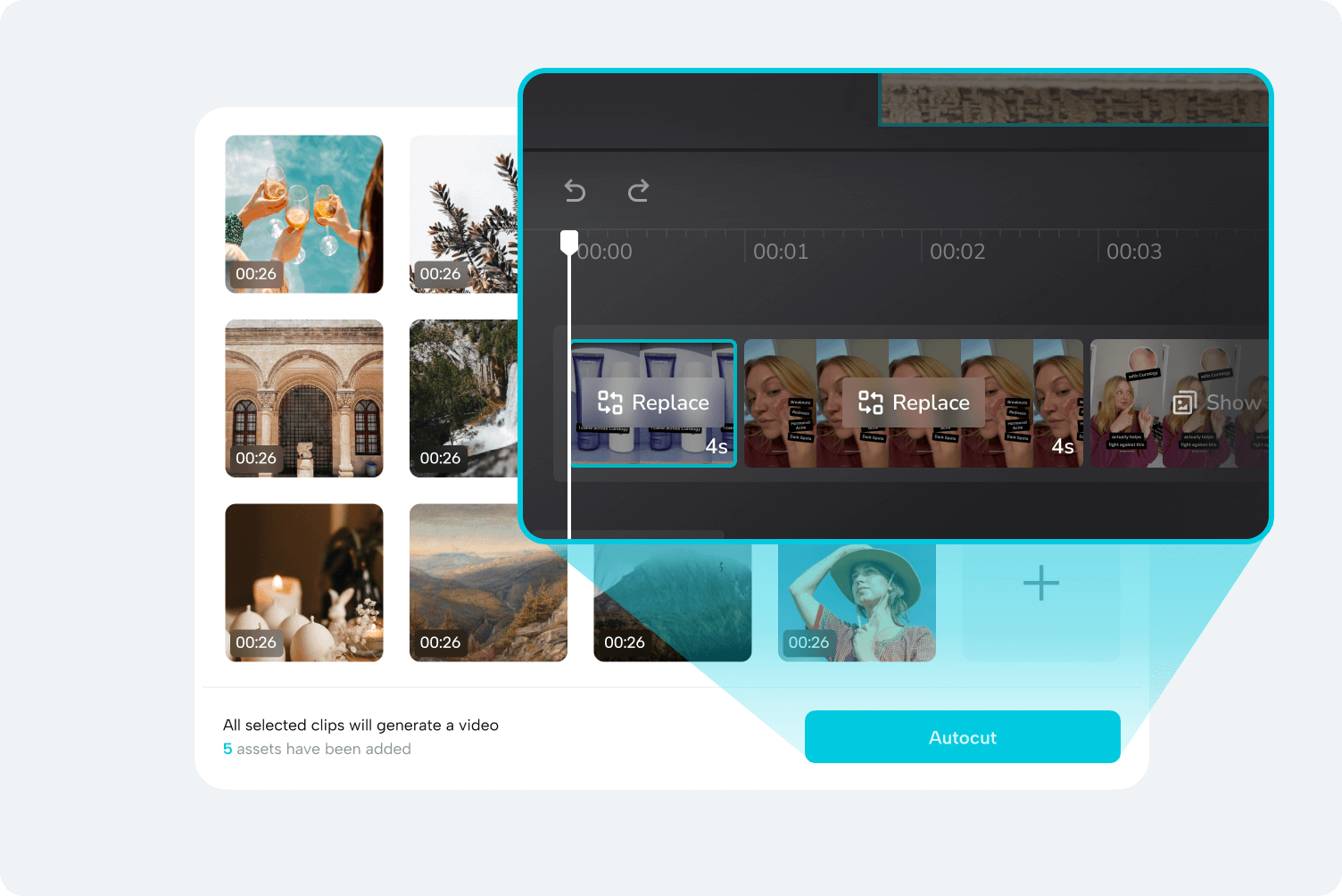Click the '5 assets have been added' text
Screen dimensions: 1342x896
(x=317, y=749)
